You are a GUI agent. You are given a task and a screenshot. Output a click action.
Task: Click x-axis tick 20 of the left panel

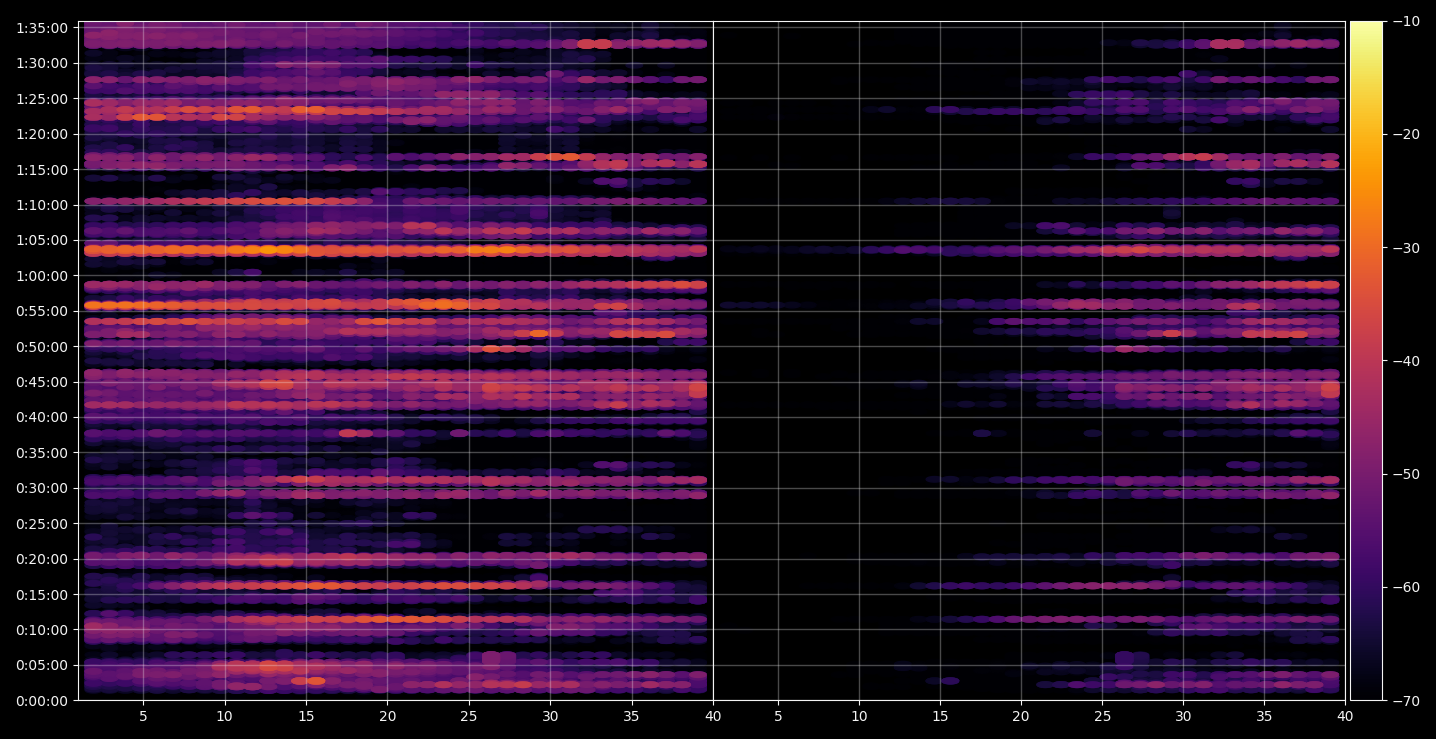tap(387, 716)
